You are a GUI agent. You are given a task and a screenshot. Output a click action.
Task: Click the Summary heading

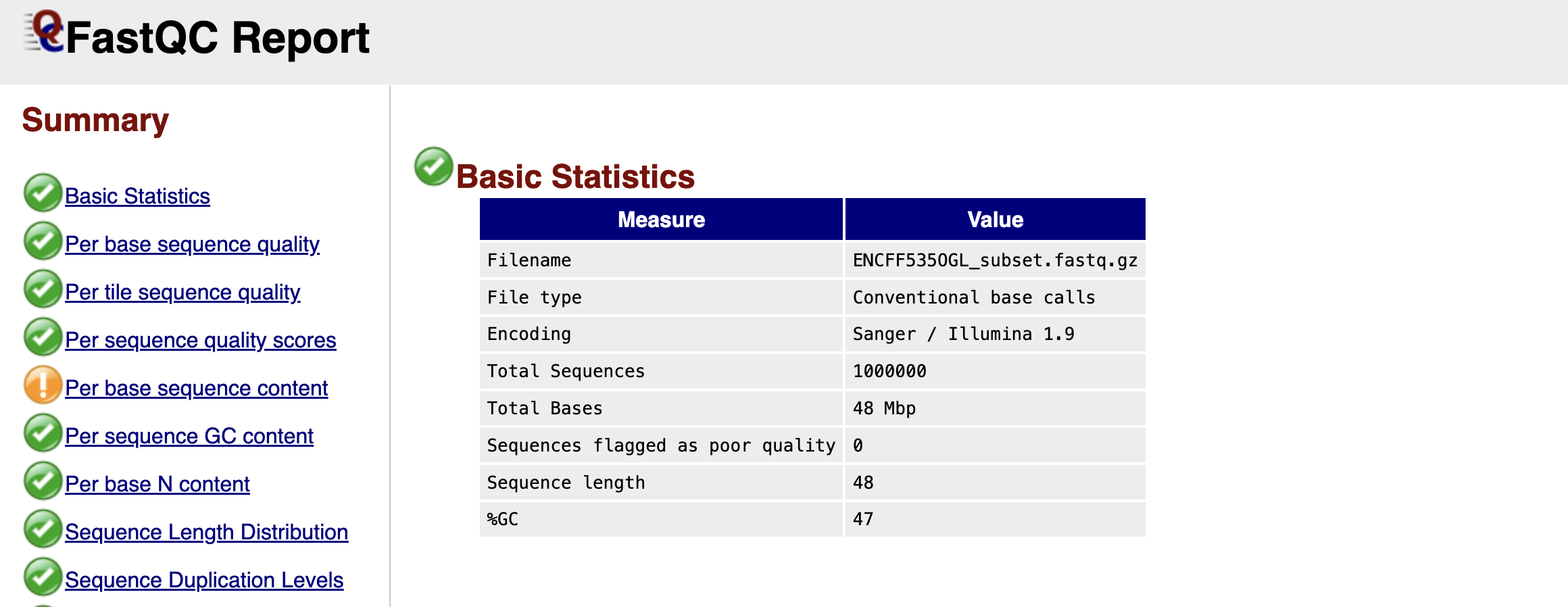coord(95,120)
